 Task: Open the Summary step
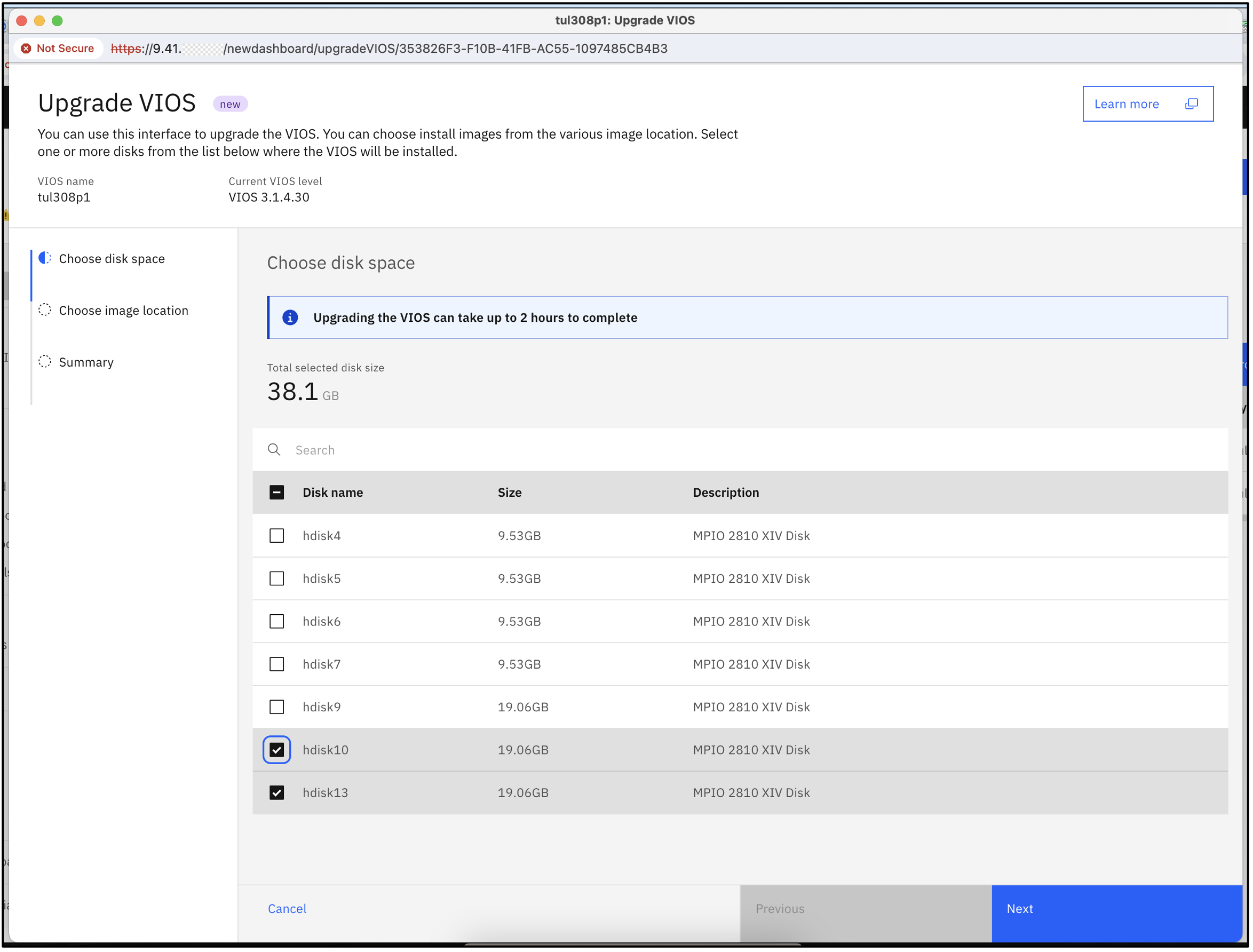pyautogui.click(x=86, y=363)
